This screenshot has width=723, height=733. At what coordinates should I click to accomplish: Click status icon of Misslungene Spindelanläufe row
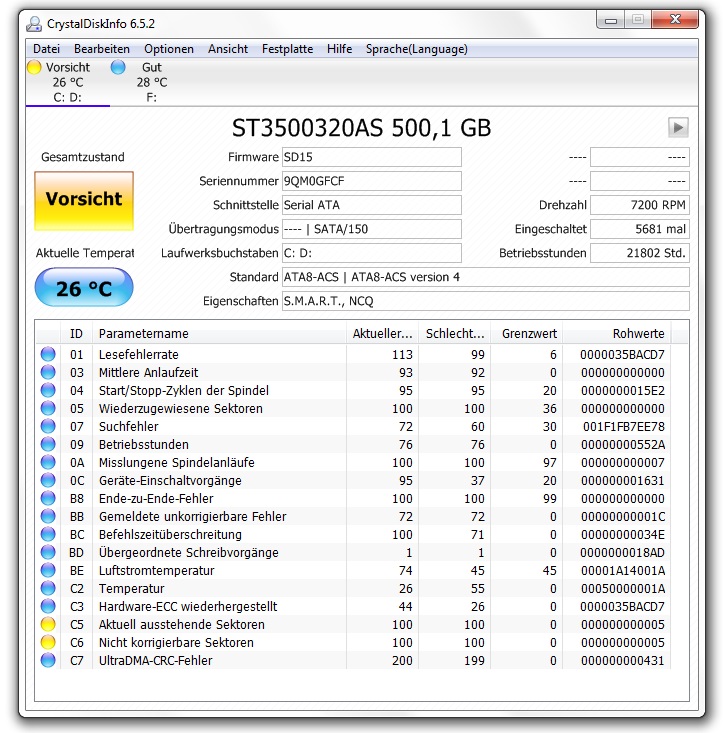click(48, 462)
